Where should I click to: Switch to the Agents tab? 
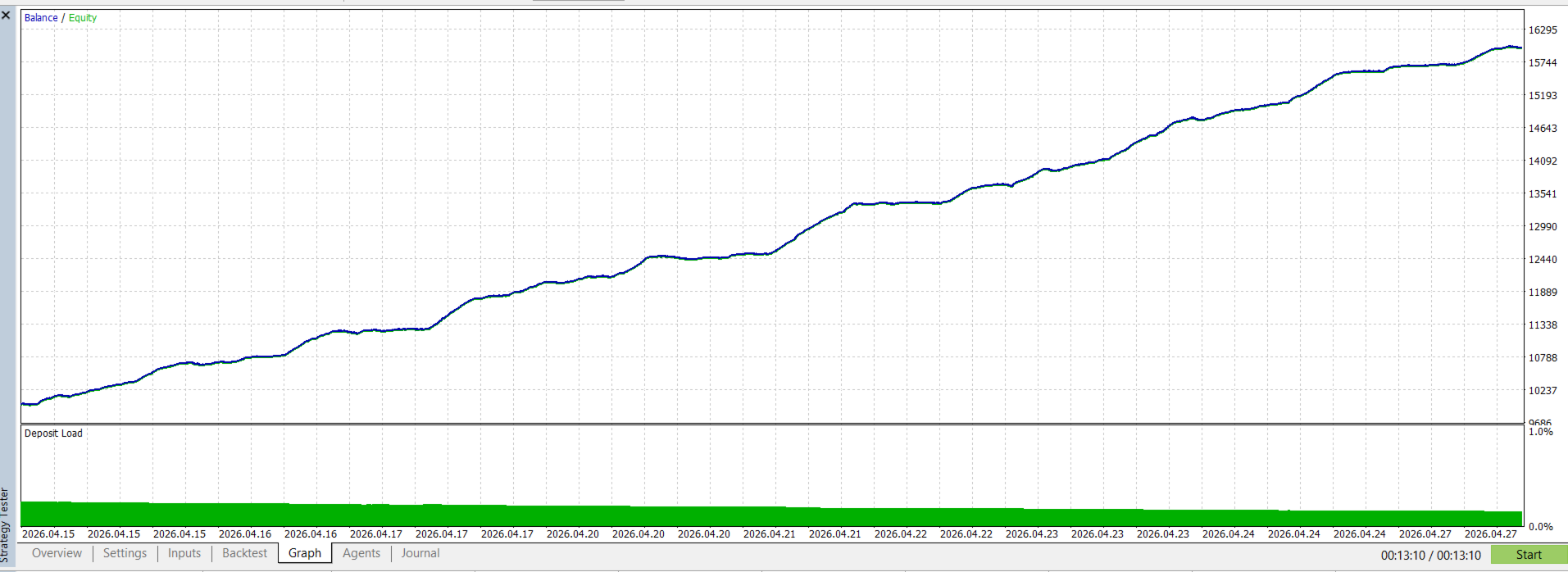pos(361,553)
